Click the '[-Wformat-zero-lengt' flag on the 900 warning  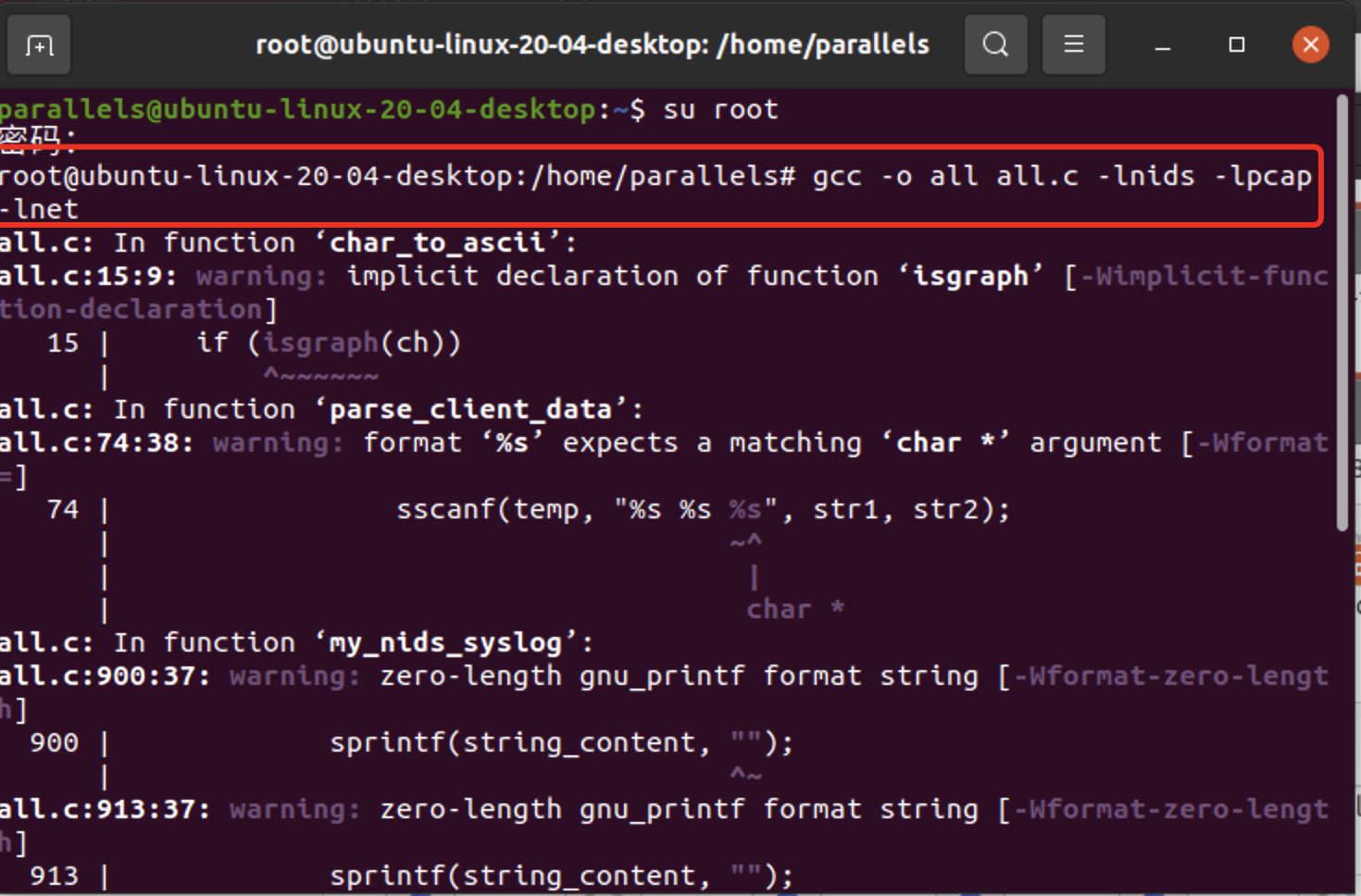tap(1164, 676)
